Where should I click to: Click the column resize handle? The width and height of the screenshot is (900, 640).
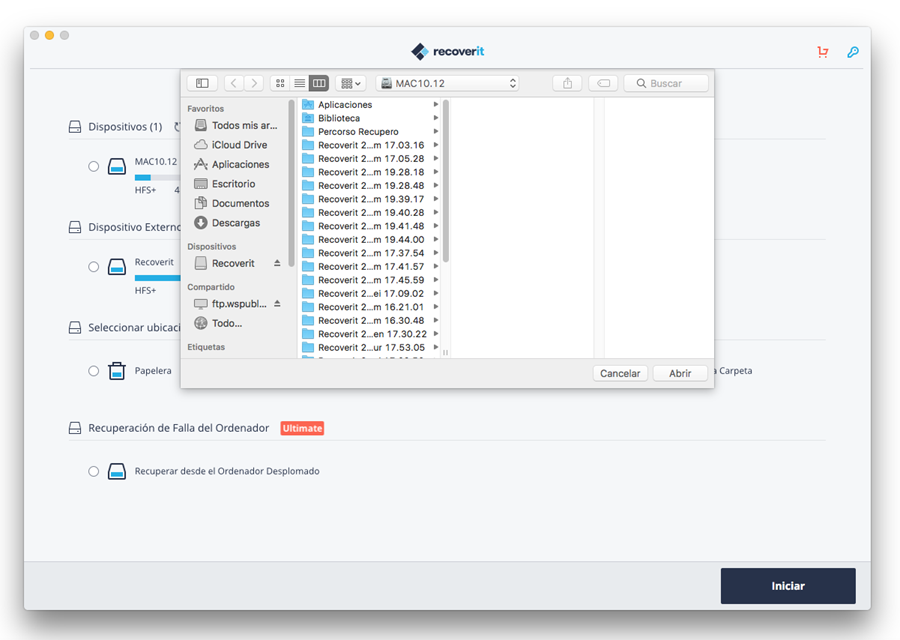click(x=445, y=352)
